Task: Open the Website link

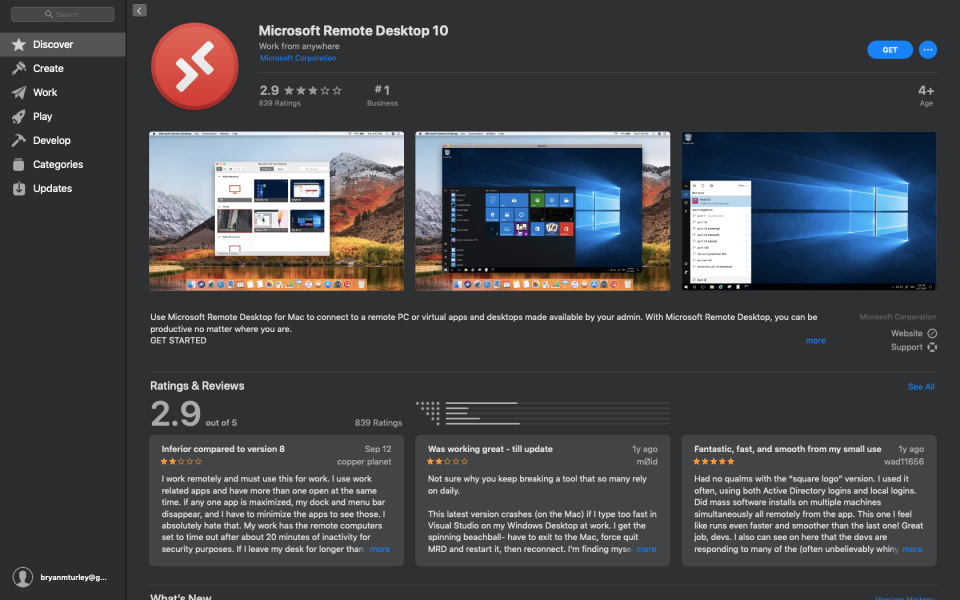Action: tap(906, 334)
